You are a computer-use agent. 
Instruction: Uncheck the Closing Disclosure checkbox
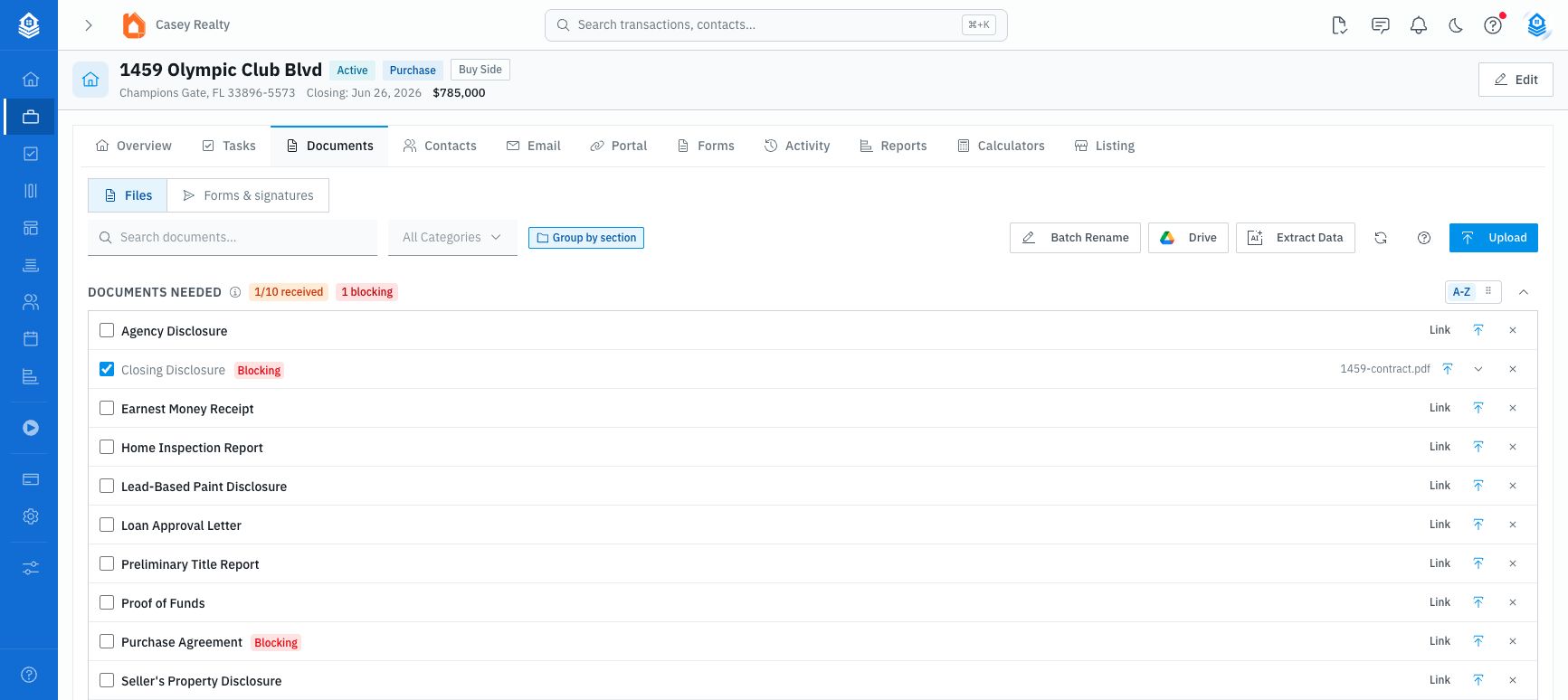tap(107, 369)
